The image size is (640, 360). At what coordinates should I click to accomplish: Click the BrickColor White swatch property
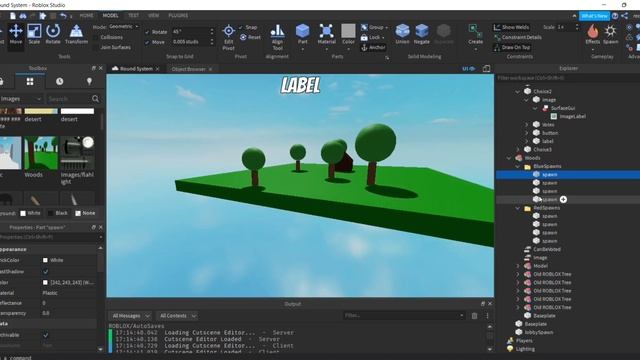(x=45, y=260)
